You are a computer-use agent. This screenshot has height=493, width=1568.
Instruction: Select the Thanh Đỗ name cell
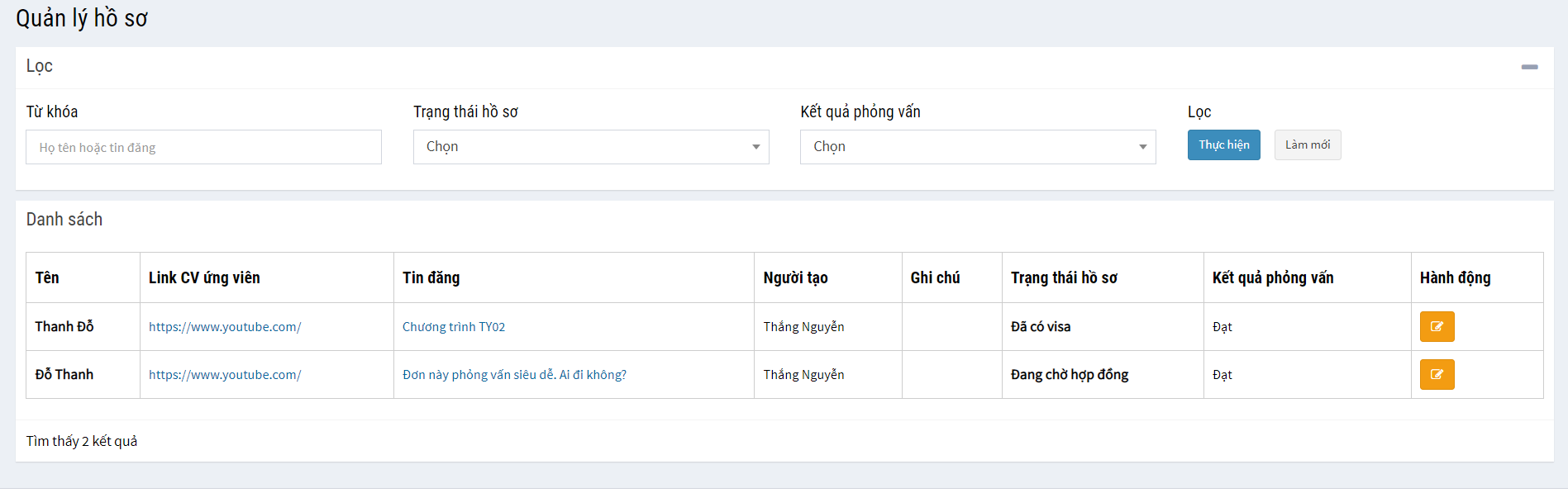point(64,327)
